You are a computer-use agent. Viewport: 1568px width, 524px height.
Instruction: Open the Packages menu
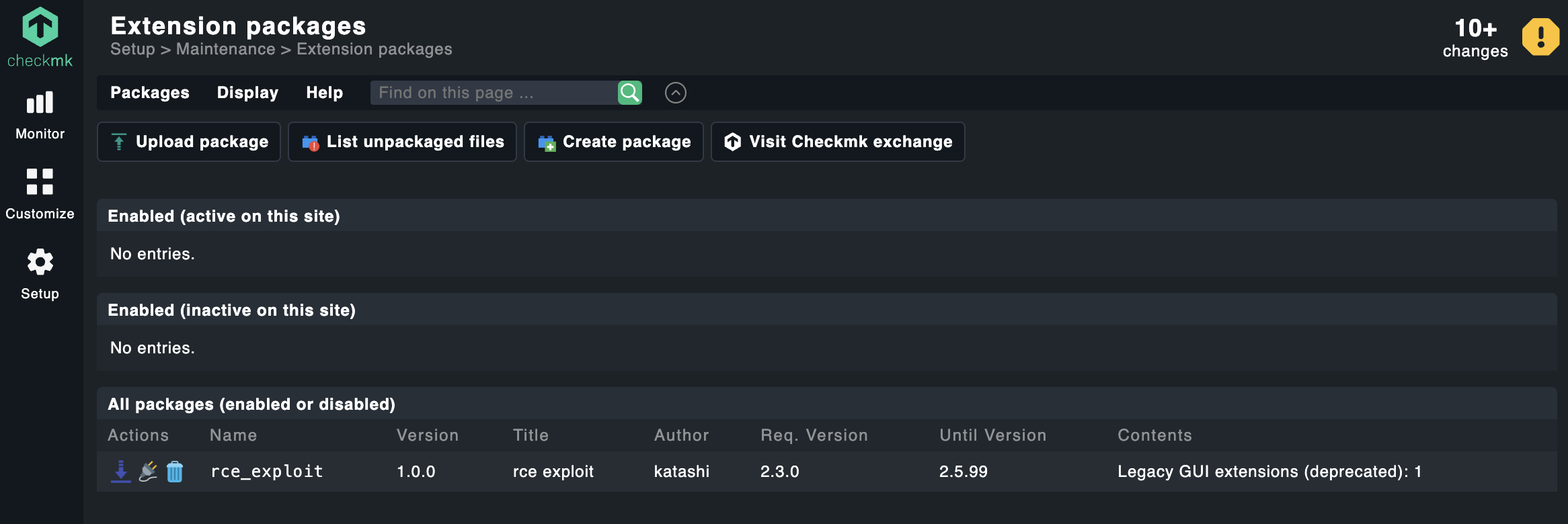tap(150, 93)
